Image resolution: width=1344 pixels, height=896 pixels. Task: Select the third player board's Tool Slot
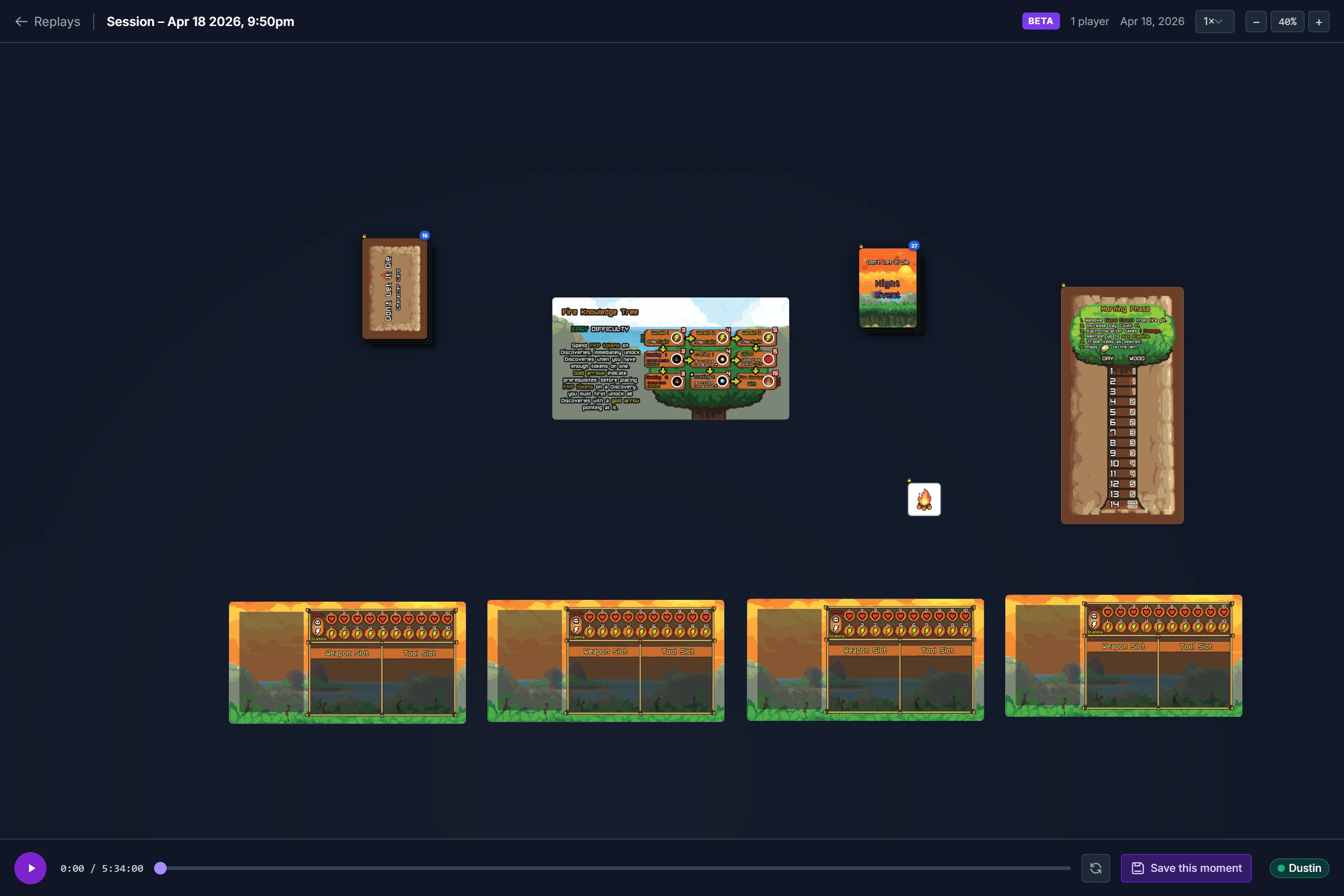click(937, 676)
